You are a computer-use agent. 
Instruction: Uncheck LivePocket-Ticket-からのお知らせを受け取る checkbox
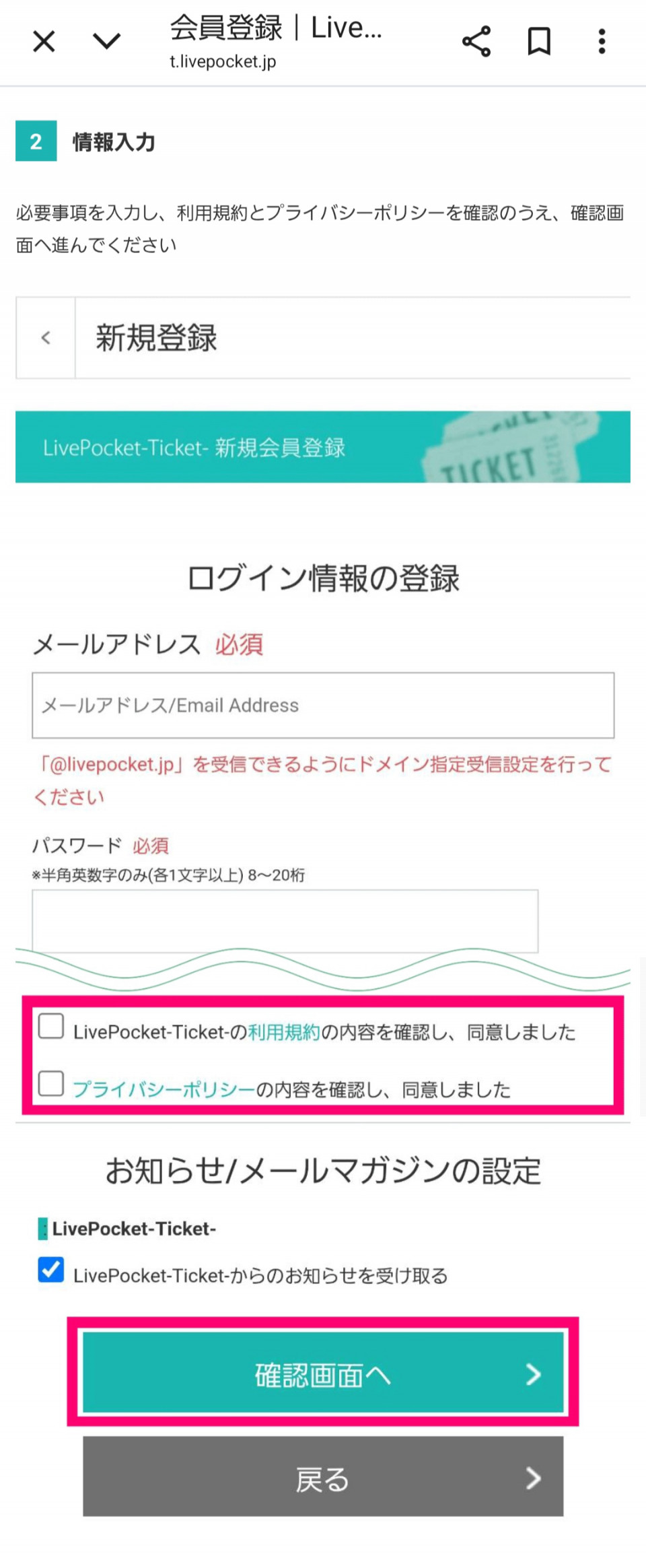coord(51,1270)
